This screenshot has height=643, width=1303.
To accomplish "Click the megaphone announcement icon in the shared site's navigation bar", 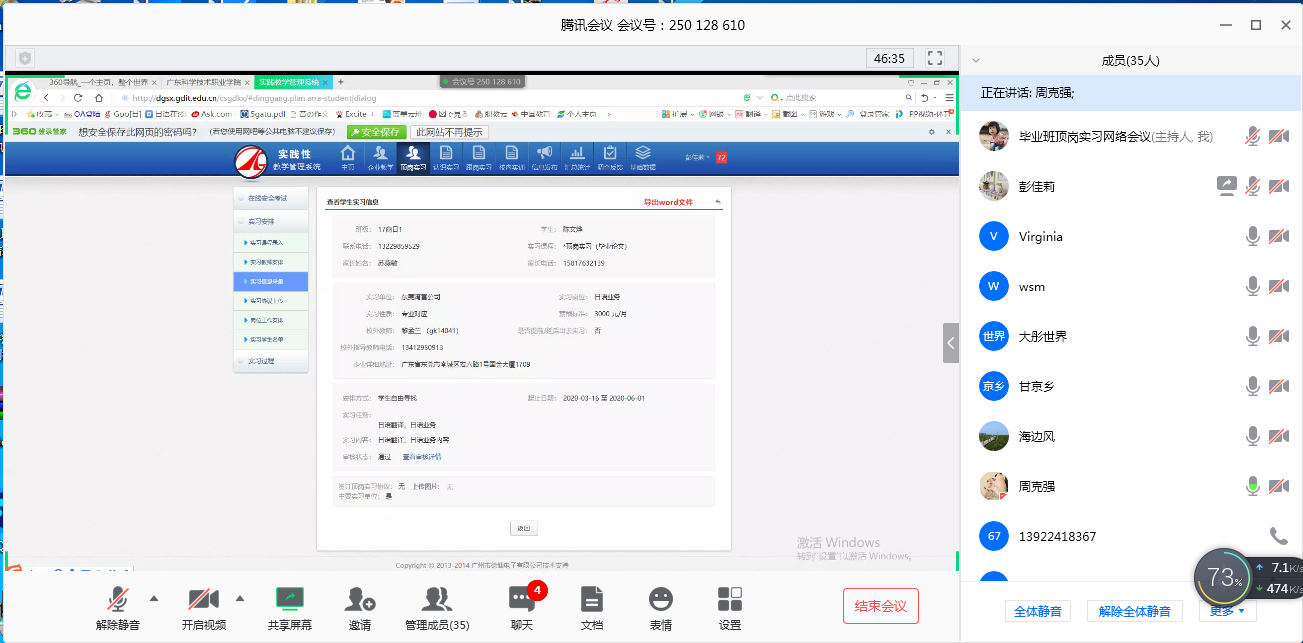I will (544, 157).
